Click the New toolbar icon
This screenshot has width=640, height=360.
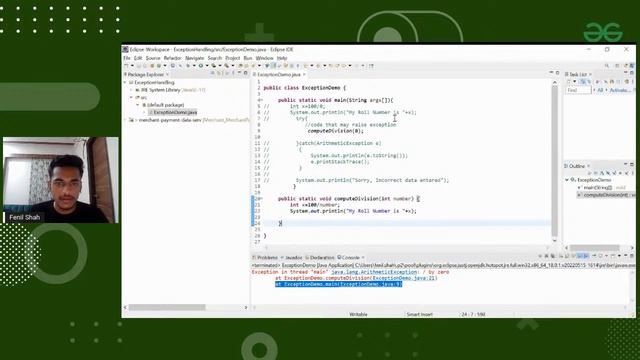pyautogui.click(x=127, y=66)
